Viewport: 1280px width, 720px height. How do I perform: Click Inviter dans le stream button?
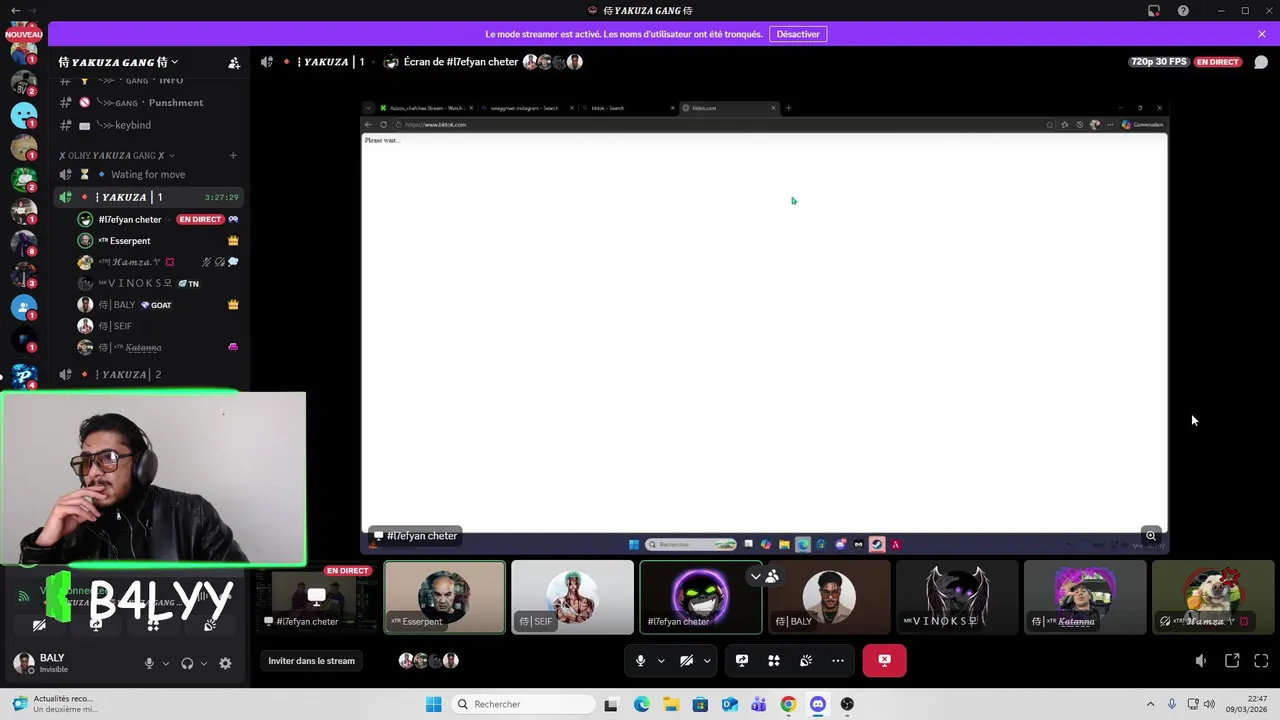tap(311, 661)
